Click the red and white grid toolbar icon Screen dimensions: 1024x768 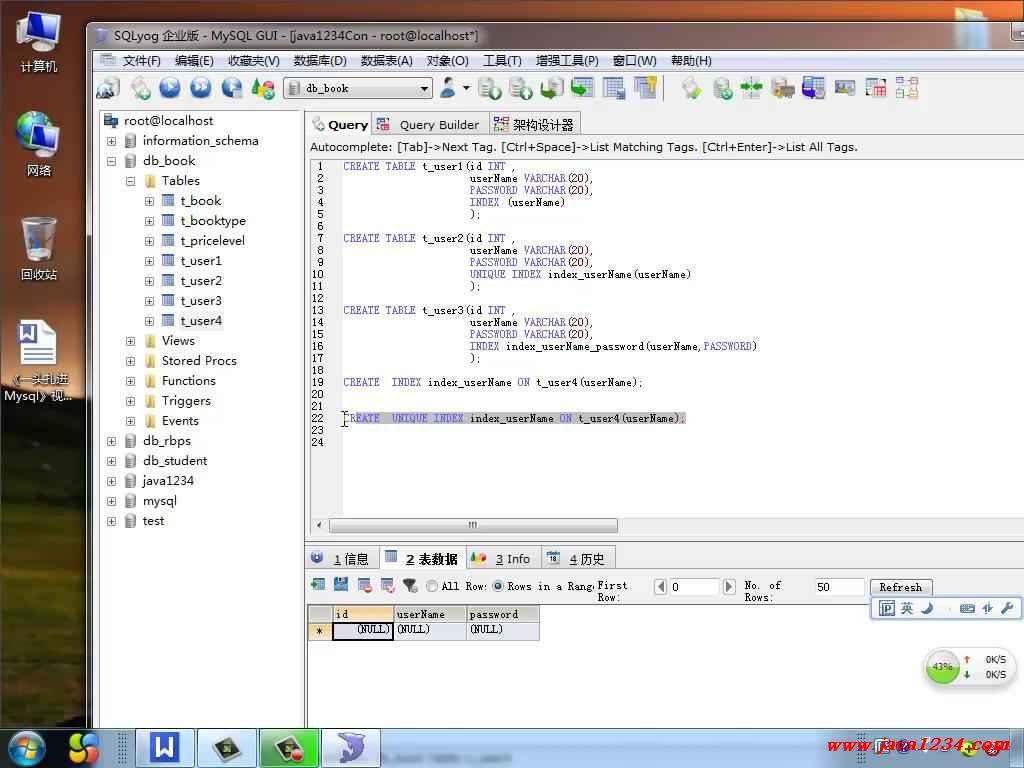click(x=876, y=88)
